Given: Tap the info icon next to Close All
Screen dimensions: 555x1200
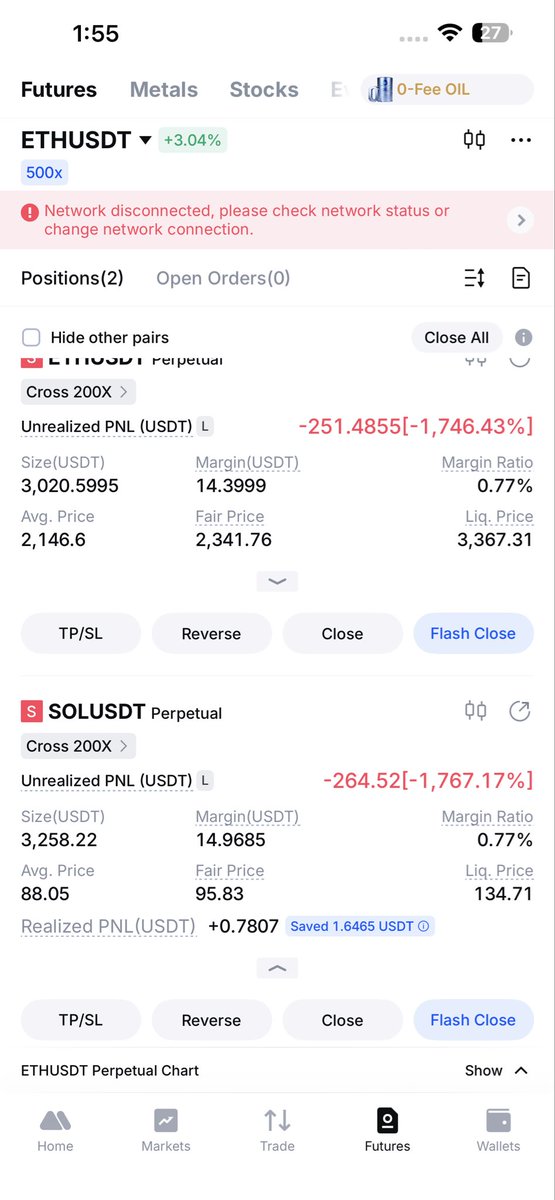Looking at the screenshot, I should pos(523,338).
